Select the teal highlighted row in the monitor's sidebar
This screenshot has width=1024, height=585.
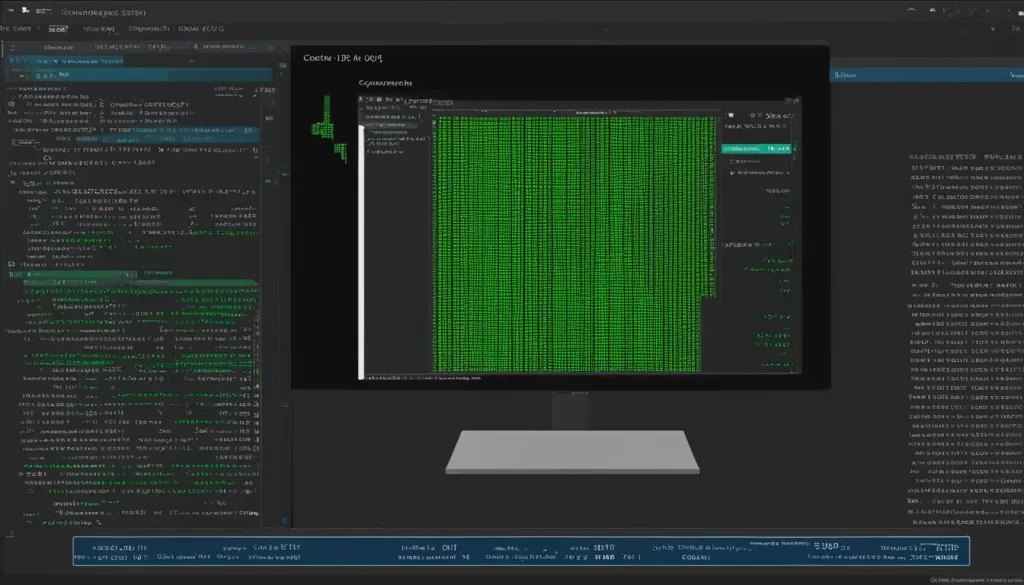(756, 149)
